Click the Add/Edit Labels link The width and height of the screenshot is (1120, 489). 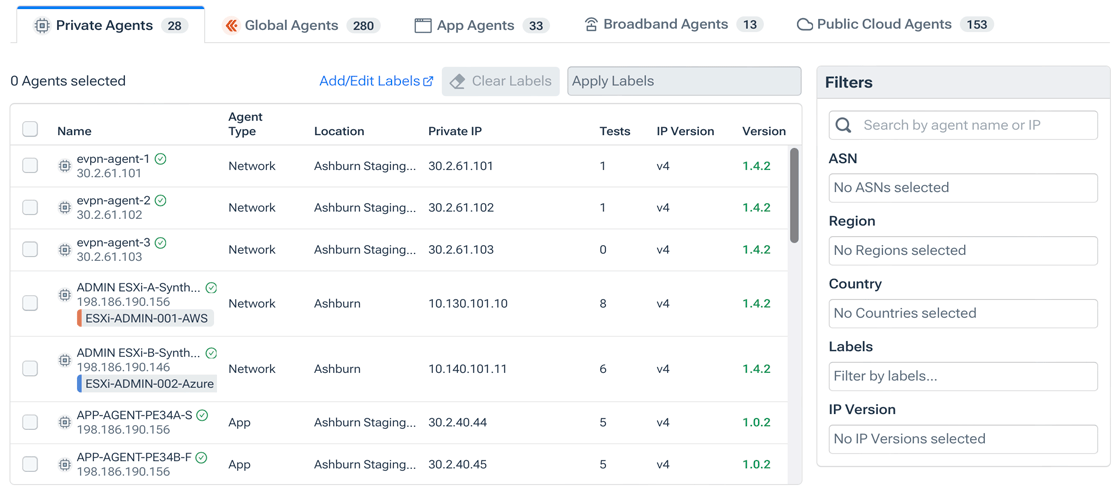(376, 81)
